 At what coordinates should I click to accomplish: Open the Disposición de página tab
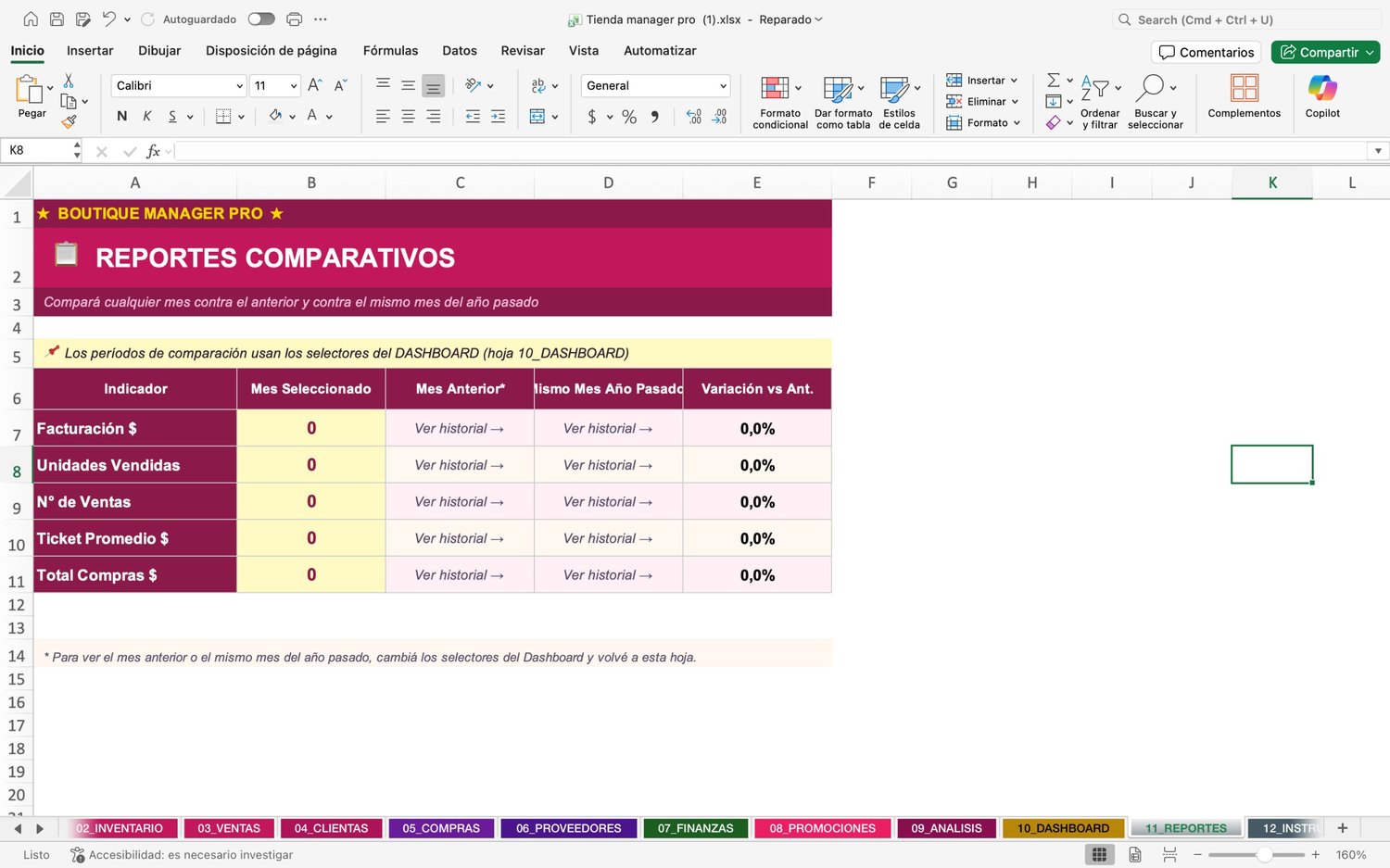click(272, 51)
